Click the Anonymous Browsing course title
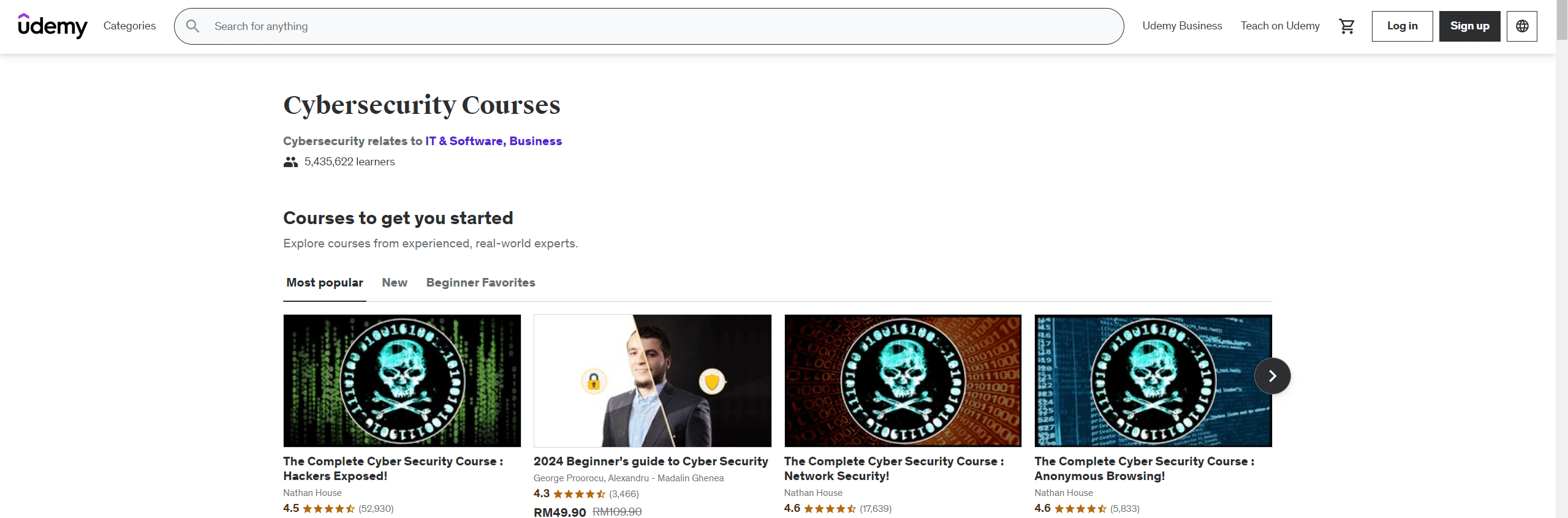This screenshot has width=1568, height=518. (1145, 469)
